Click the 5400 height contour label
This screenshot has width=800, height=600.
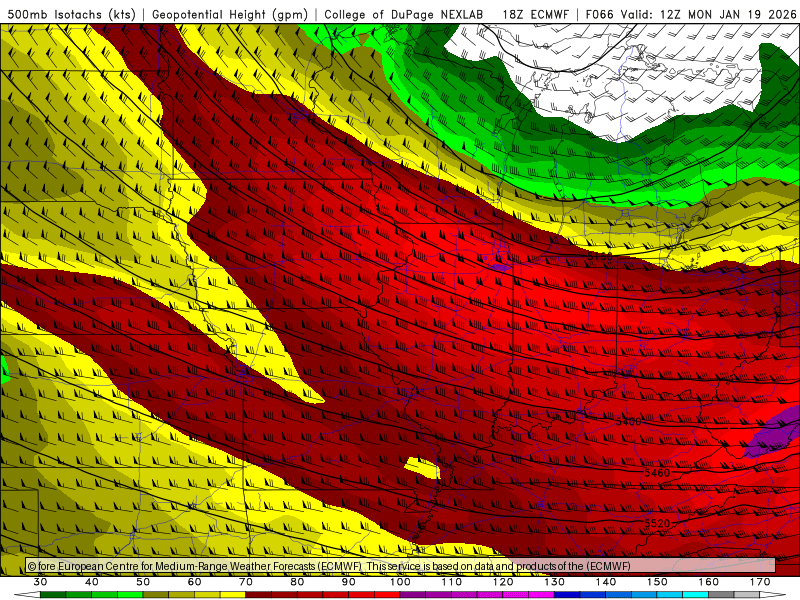[x=628, y=421]
